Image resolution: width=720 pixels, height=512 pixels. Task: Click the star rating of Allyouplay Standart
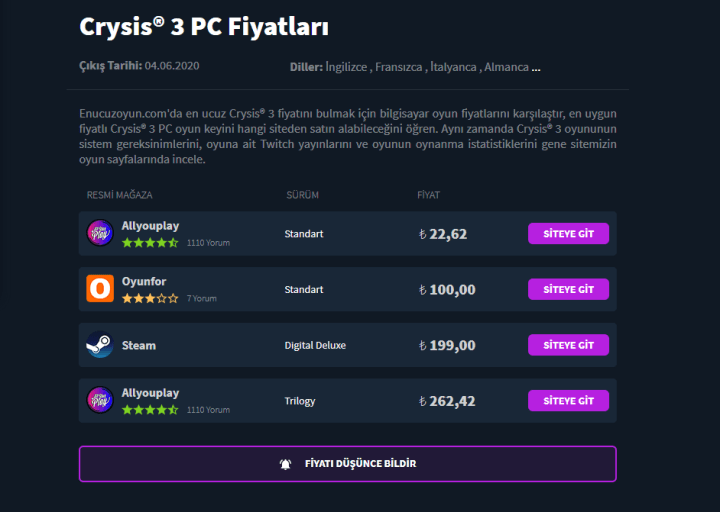(150, 242)
